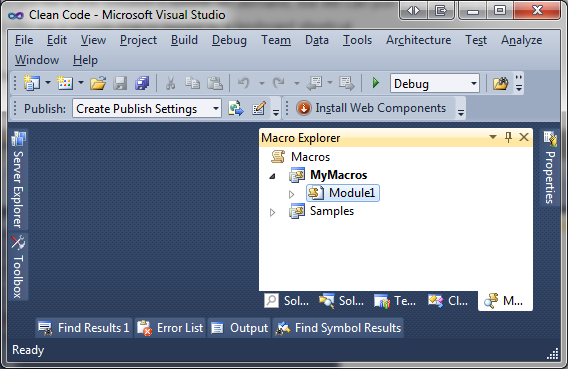This screenshot has width=568, height=369.
Task: Open the Redo history dropdown arrow
Action: tap(297, 83)
